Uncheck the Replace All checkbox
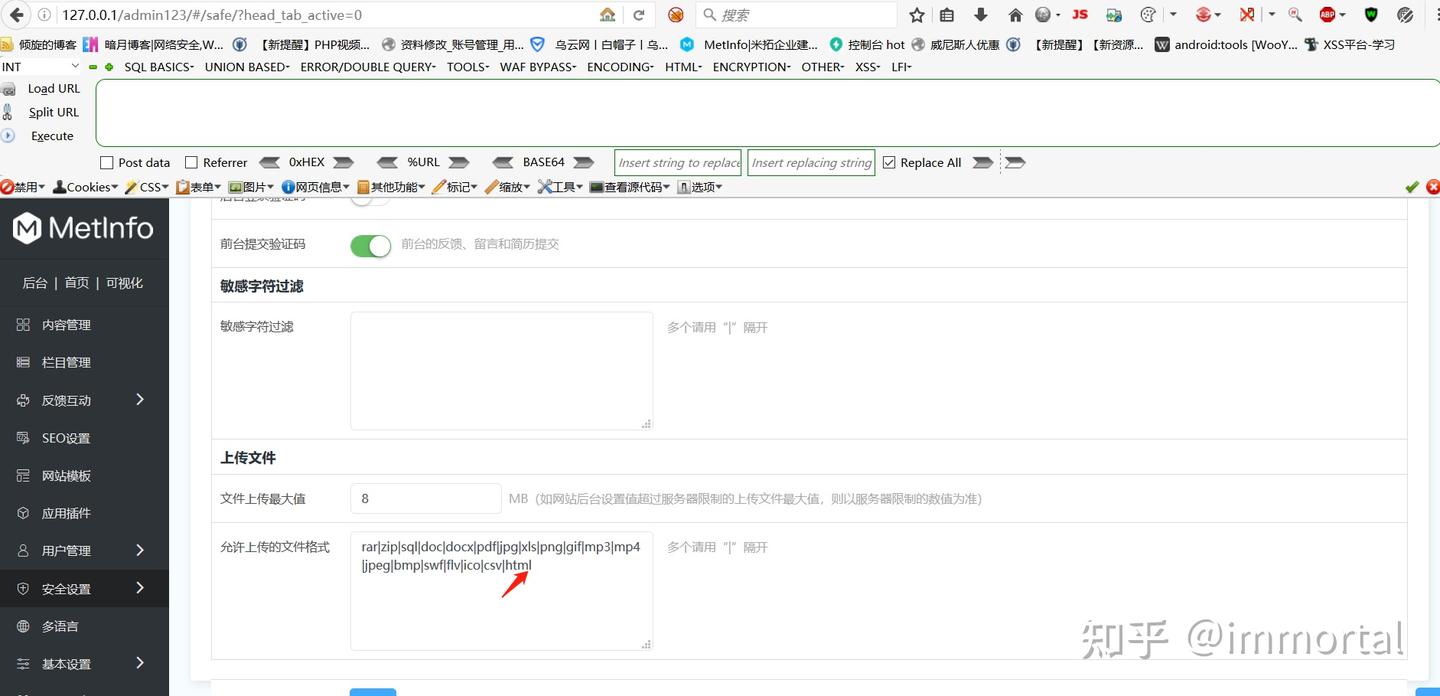Viewport: 1440px width, 696px height. click(x=889, y=163)
